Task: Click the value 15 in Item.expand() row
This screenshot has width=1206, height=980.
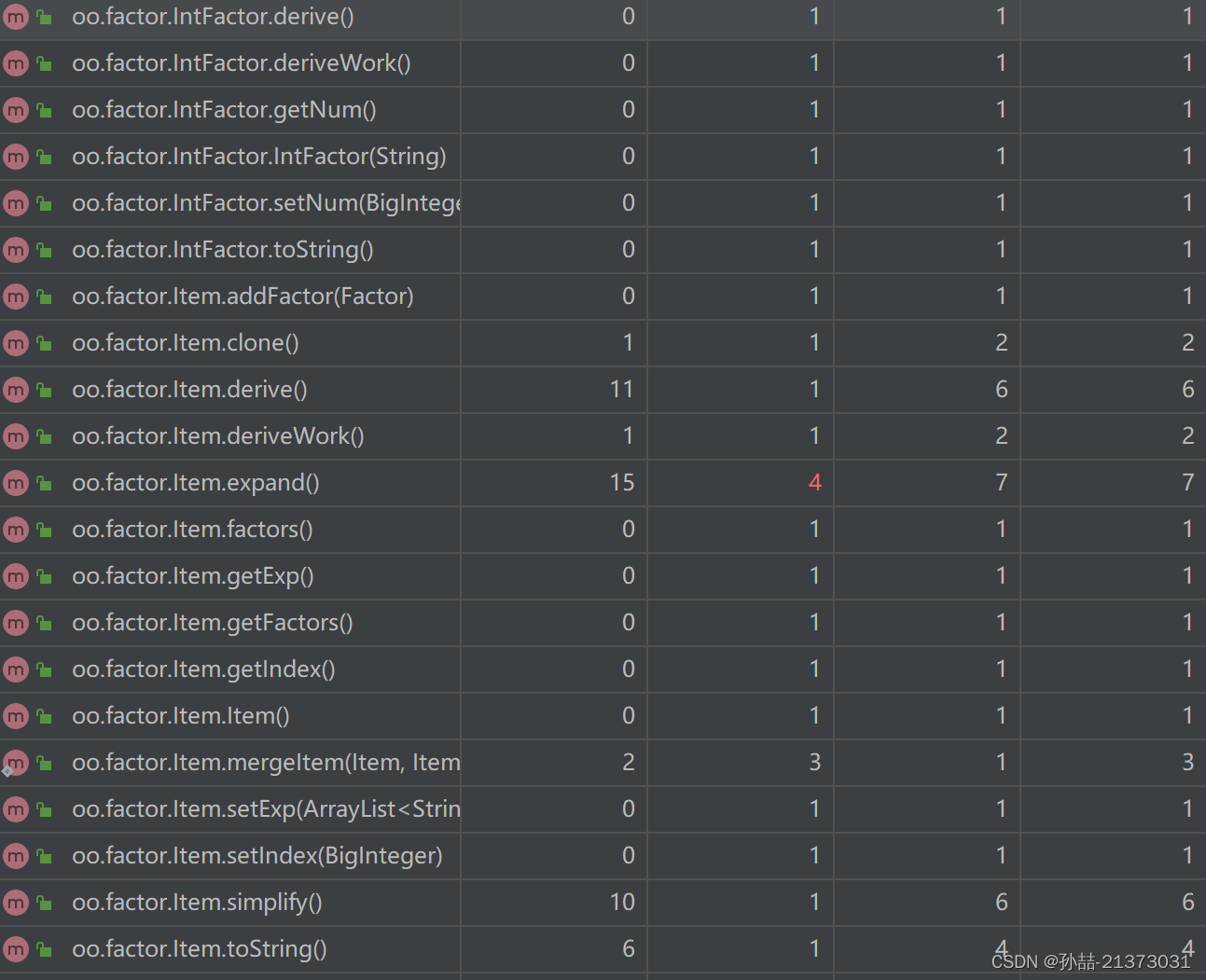Action: [622, 483]
